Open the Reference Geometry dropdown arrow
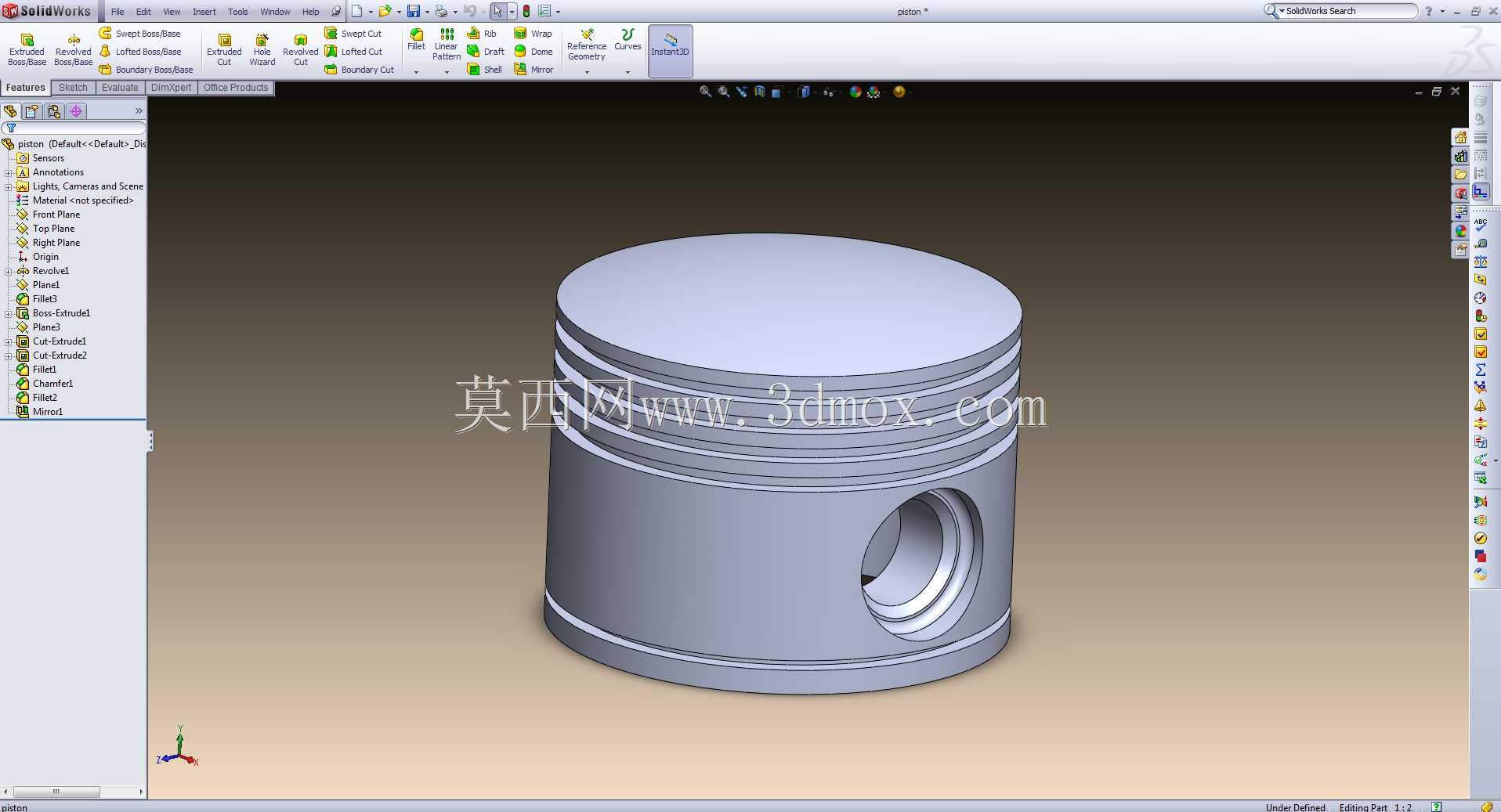This screenshot has height=812, width=1501. click(x=587, y=72)
